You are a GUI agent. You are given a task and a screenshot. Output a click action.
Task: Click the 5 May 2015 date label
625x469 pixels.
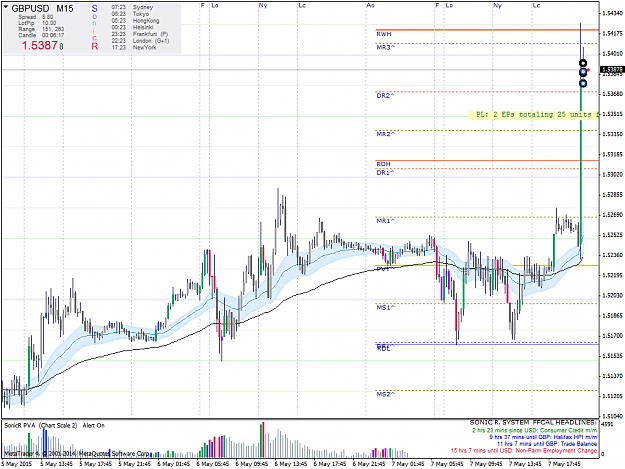coord(16,464)
